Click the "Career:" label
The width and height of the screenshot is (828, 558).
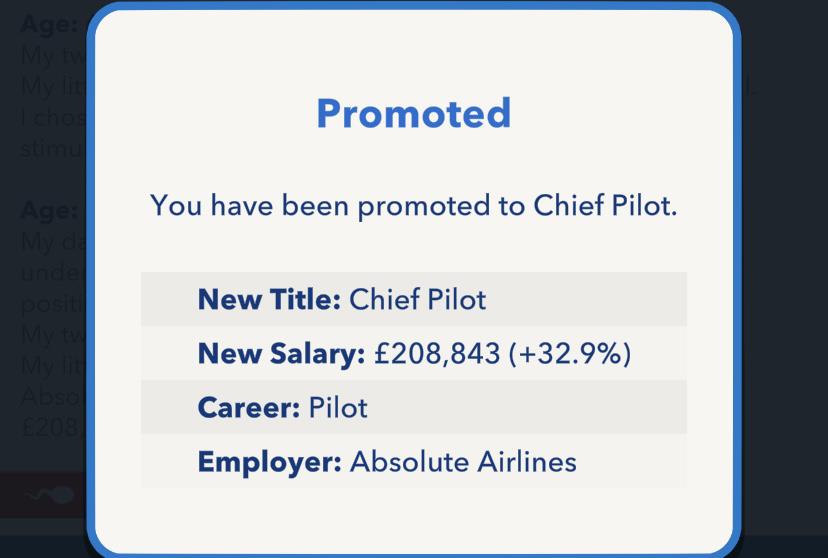[x=249, y=408]
